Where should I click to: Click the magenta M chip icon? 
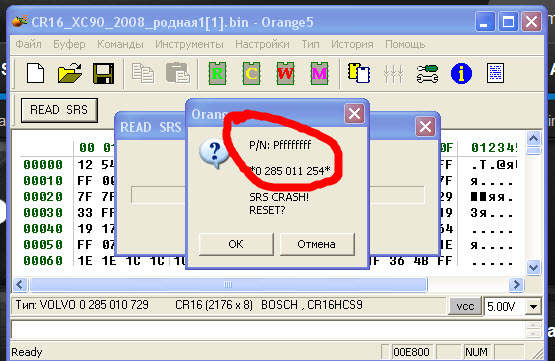pos(319,73)
